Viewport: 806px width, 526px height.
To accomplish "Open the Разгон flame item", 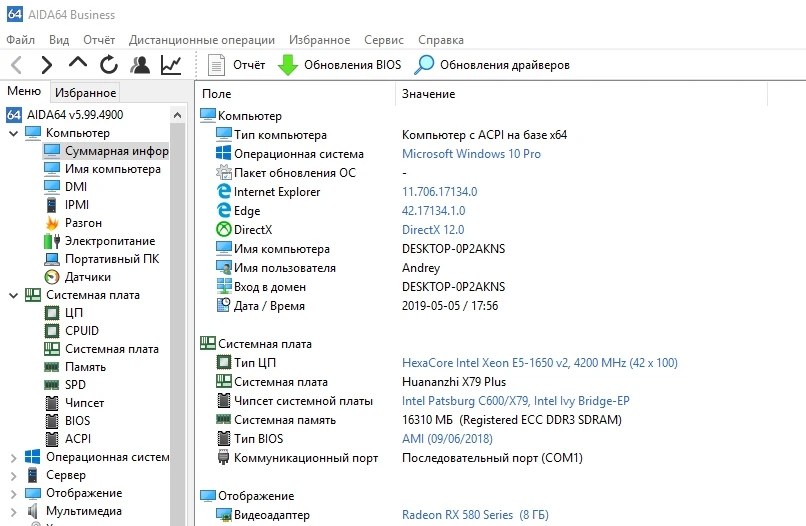I will (74, 223).
